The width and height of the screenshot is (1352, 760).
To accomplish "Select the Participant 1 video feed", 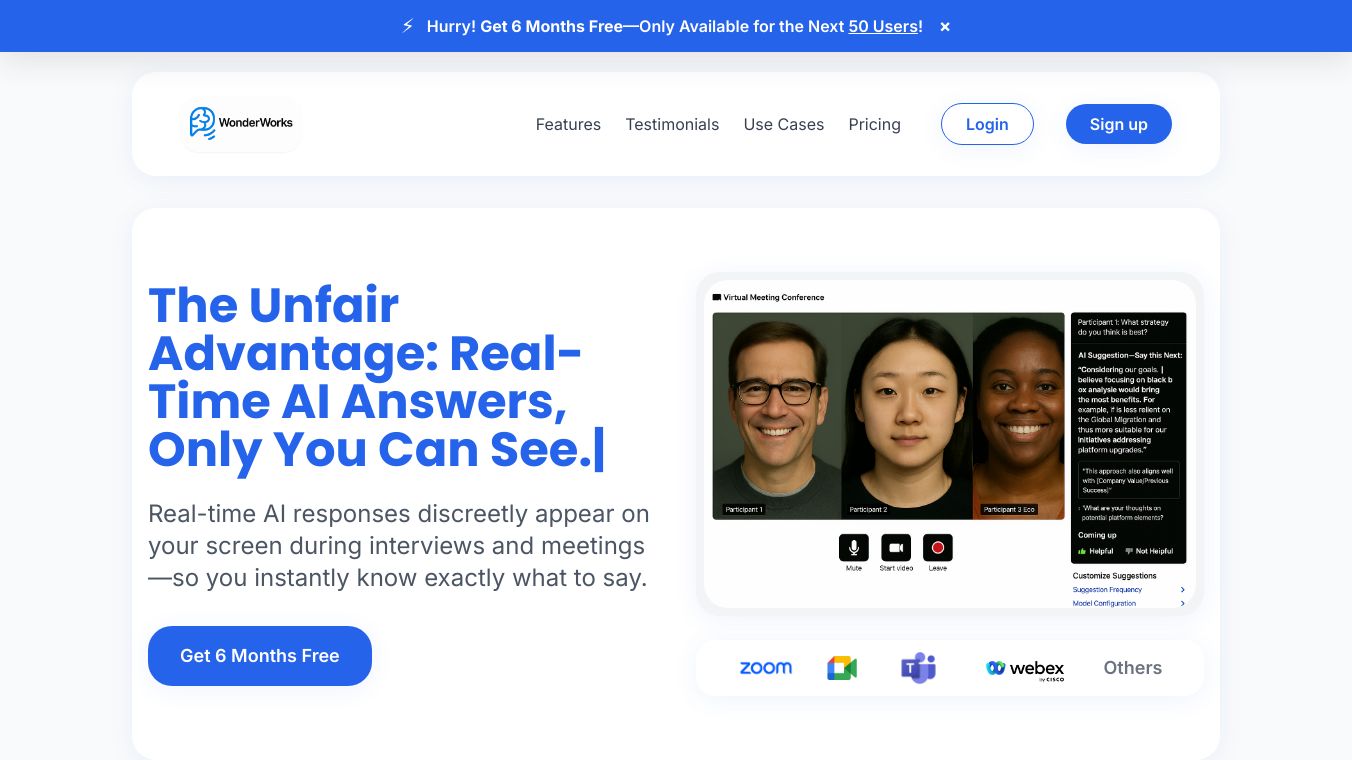I will click(777, 416).
